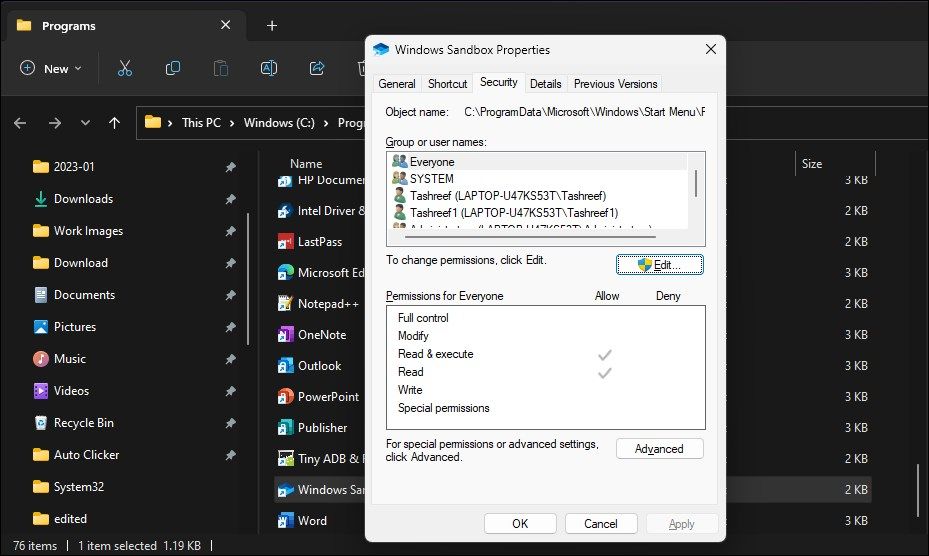Image resolution: width=929 pixels, height=556 pixels.
Task: Click the Rename icon in Explorer toolbar
Action: (268, 68)
